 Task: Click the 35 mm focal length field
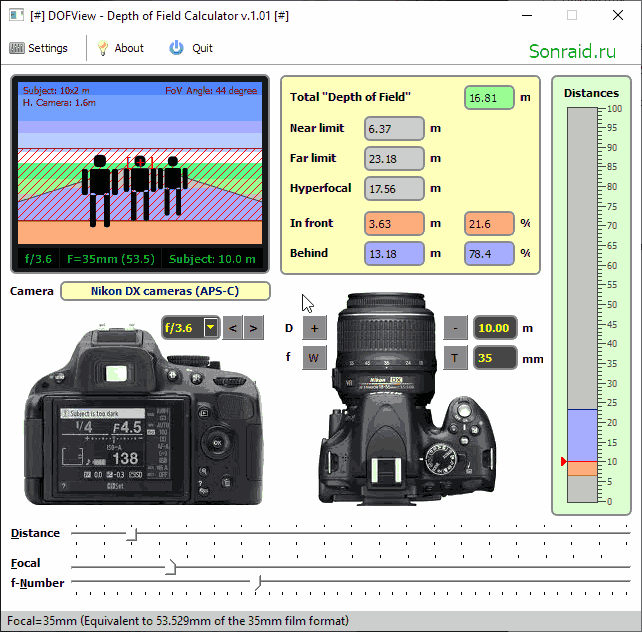pos(495,358)
